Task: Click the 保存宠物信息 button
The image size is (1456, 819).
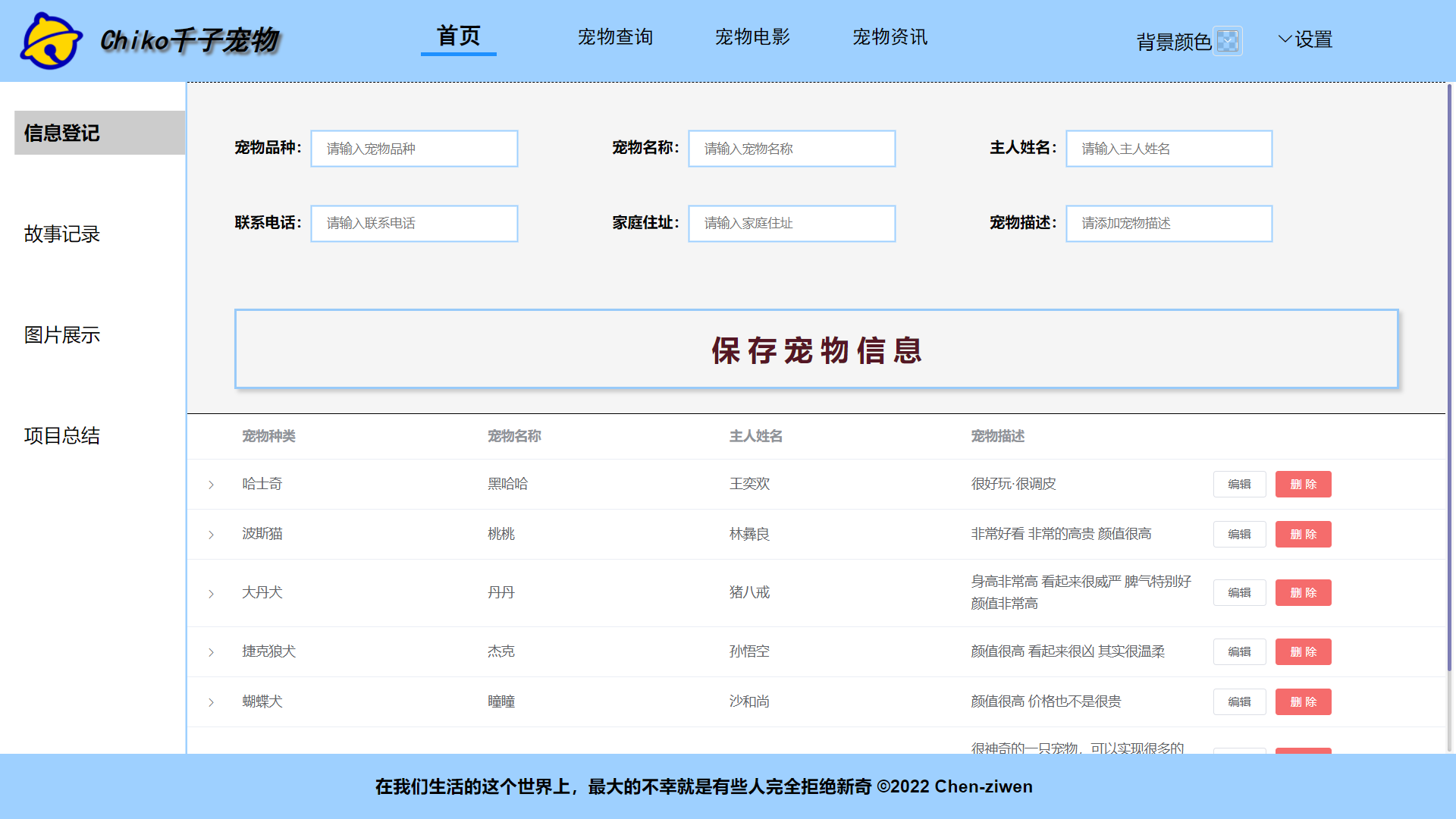Action: click(816, 350)
